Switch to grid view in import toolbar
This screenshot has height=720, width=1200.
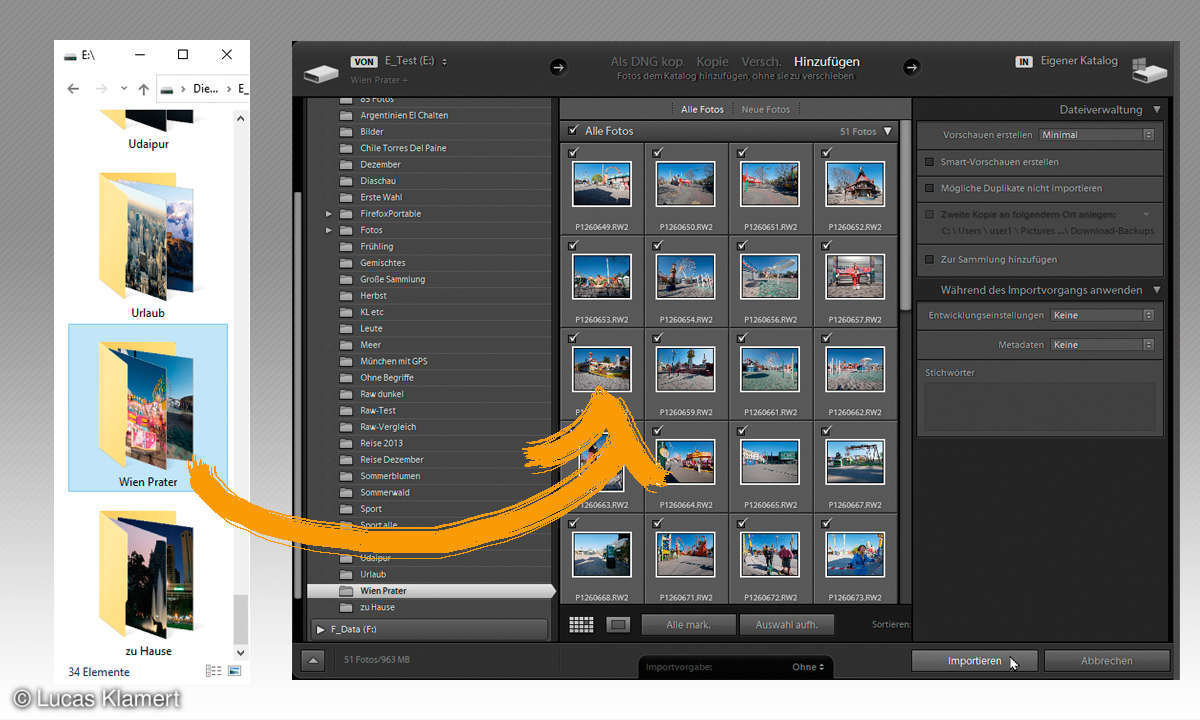pos(580,625)
